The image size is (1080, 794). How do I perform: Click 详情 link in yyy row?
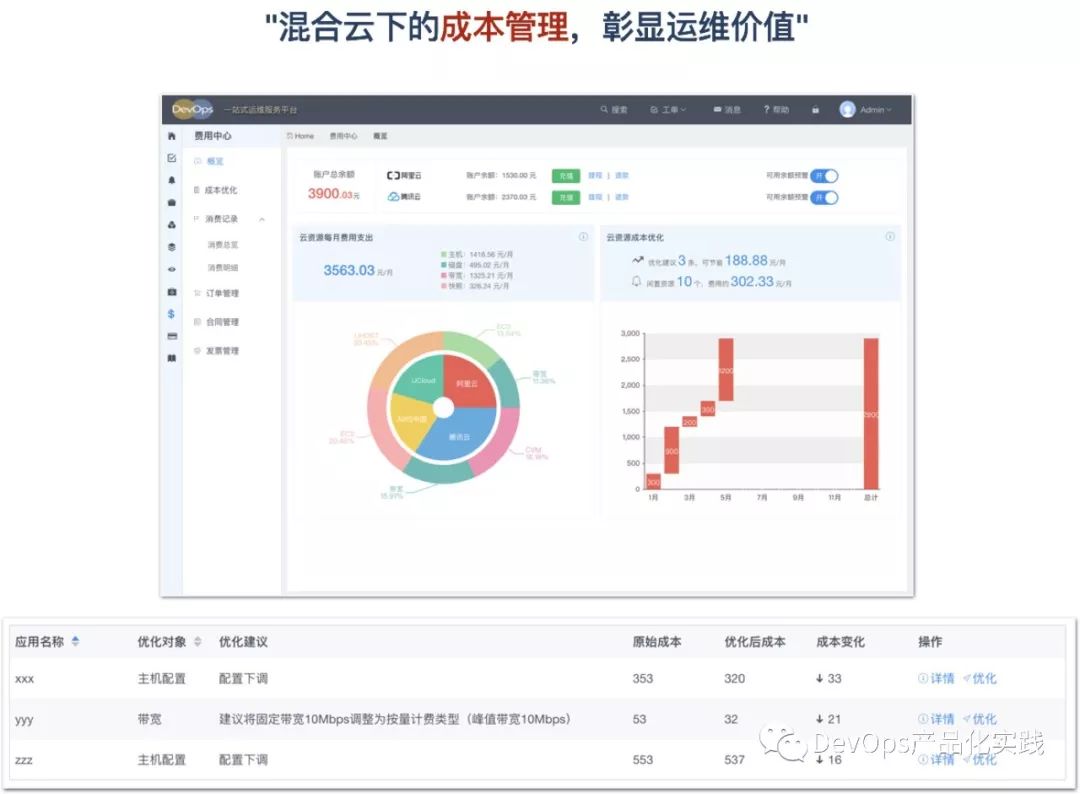point(937,719)
